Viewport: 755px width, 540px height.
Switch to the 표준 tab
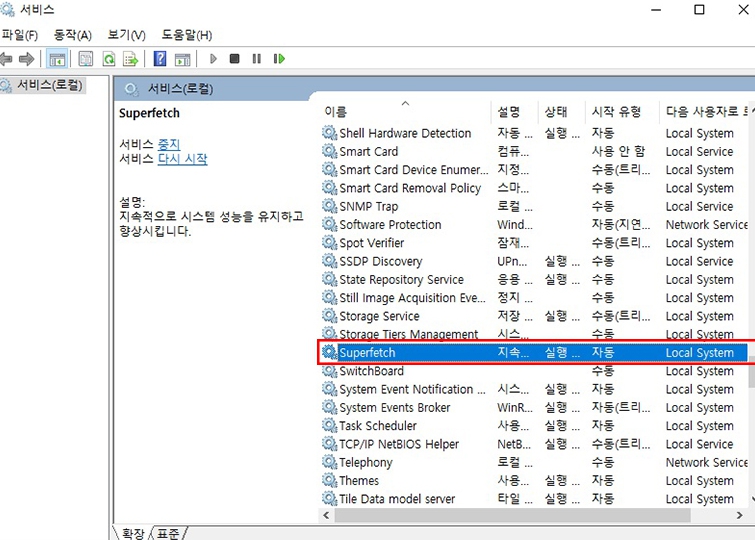coord(168,533)
